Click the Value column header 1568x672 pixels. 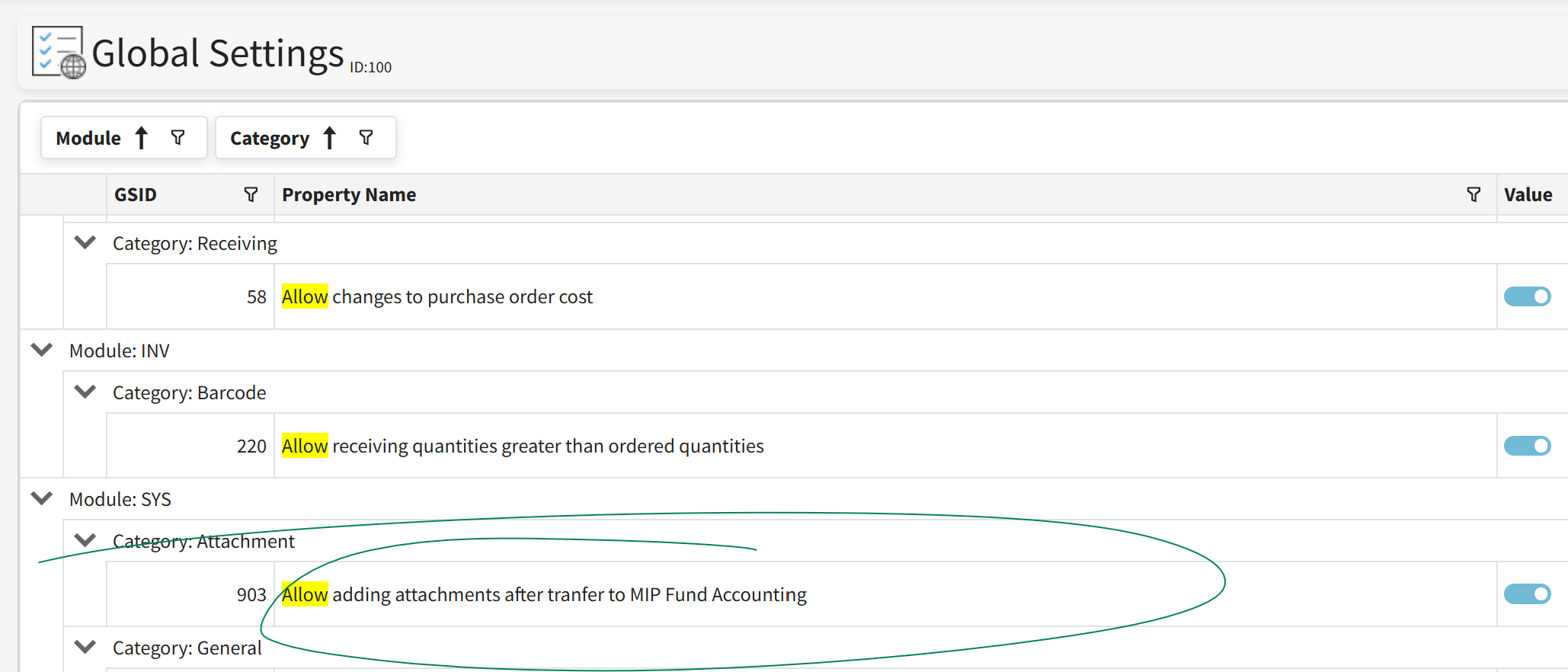pyautogui.click(x=1528, y=195)
